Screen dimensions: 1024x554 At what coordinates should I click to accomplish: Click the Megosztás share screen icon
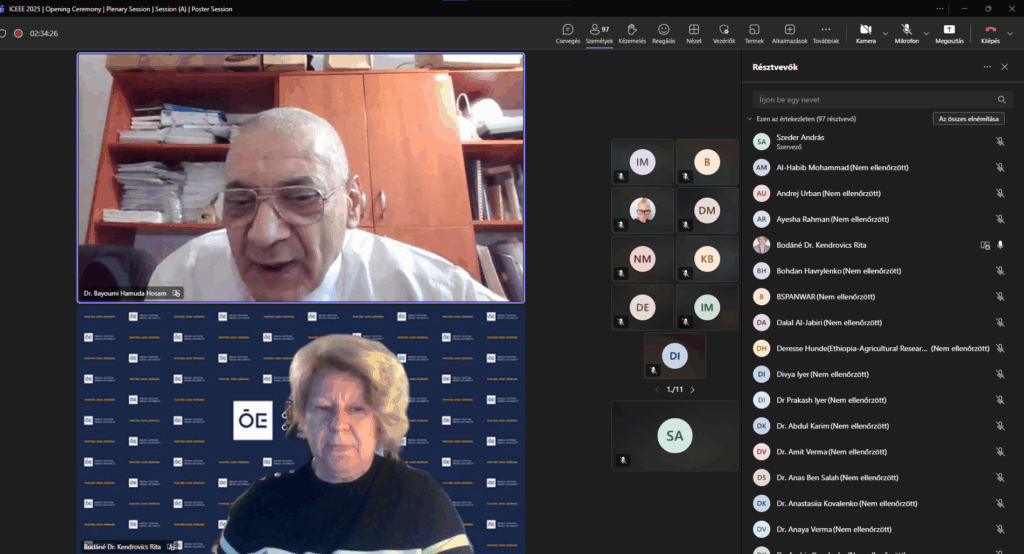point(949,31)
